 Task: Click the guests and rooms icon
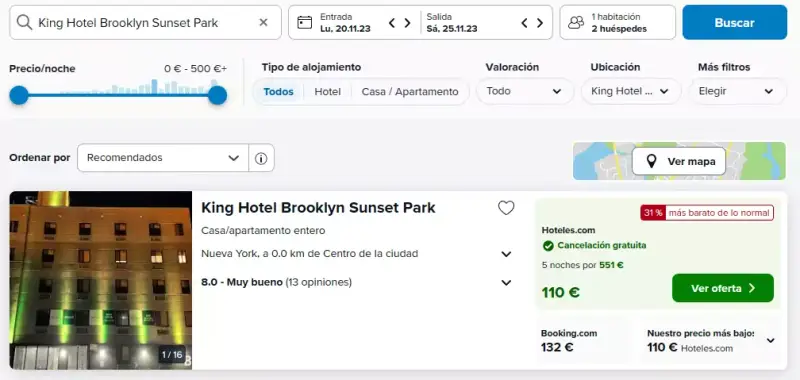576,22
